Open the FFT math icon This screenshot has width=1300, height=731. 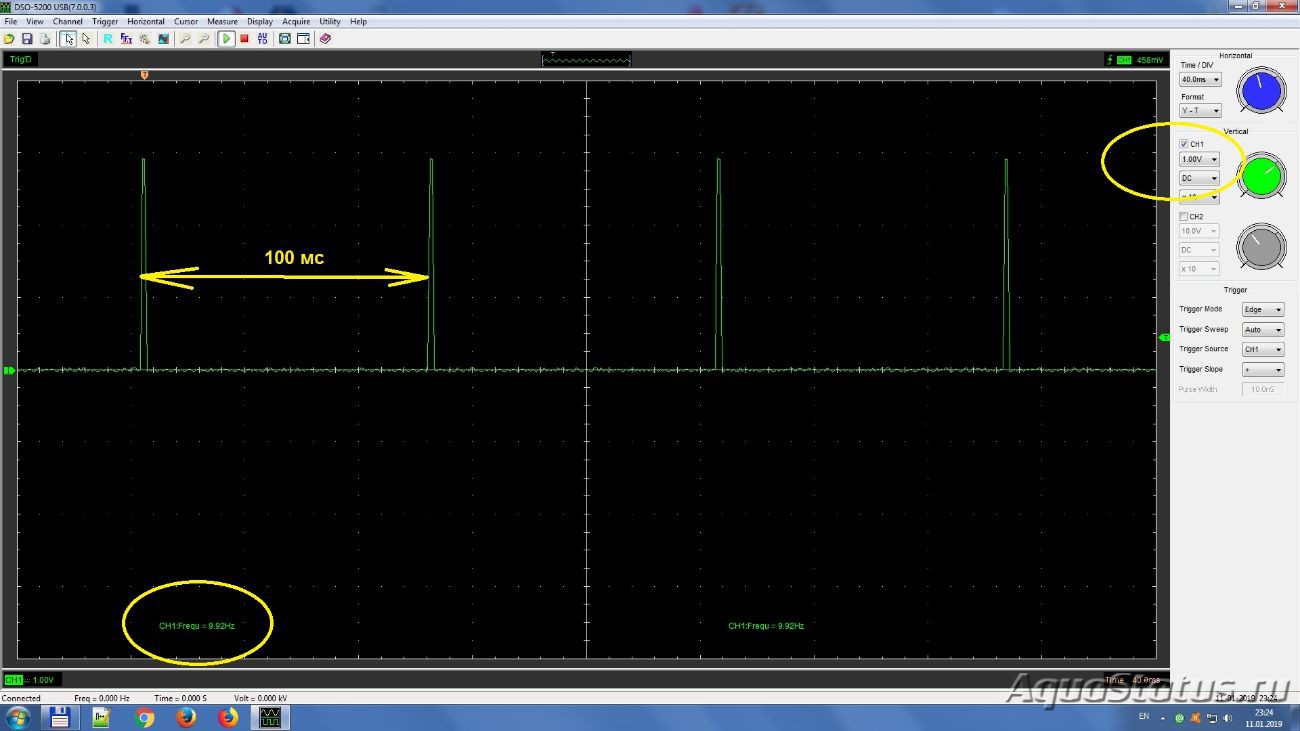126,39
